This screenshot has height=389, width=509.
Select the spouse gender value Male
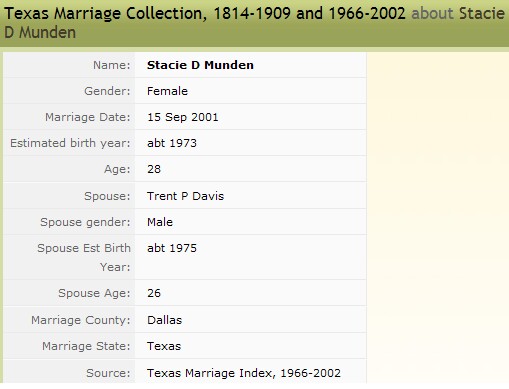point(160,222)
